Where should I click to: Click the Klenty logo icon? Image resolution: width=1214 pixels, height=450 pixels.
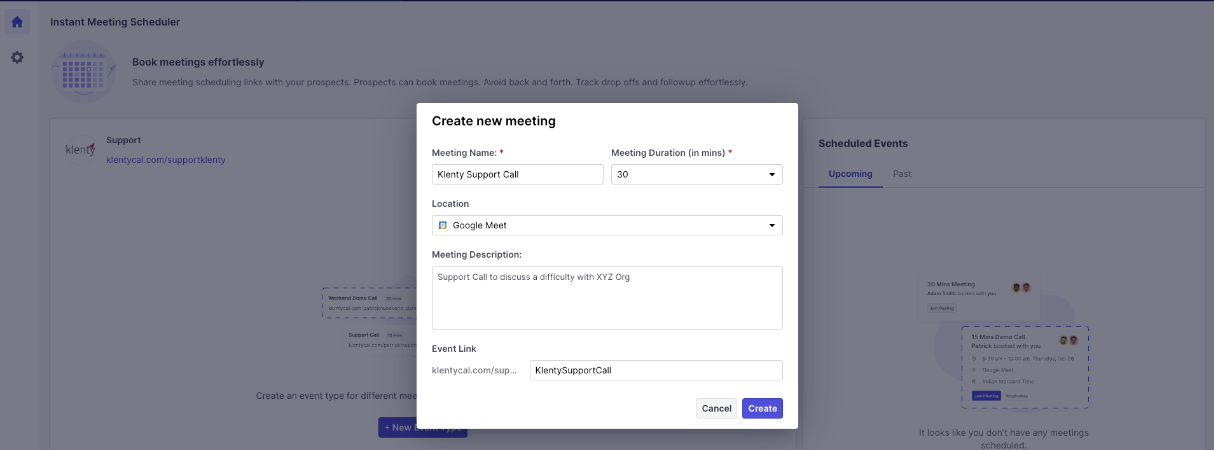pyautogui.click(x=80, y=150)
